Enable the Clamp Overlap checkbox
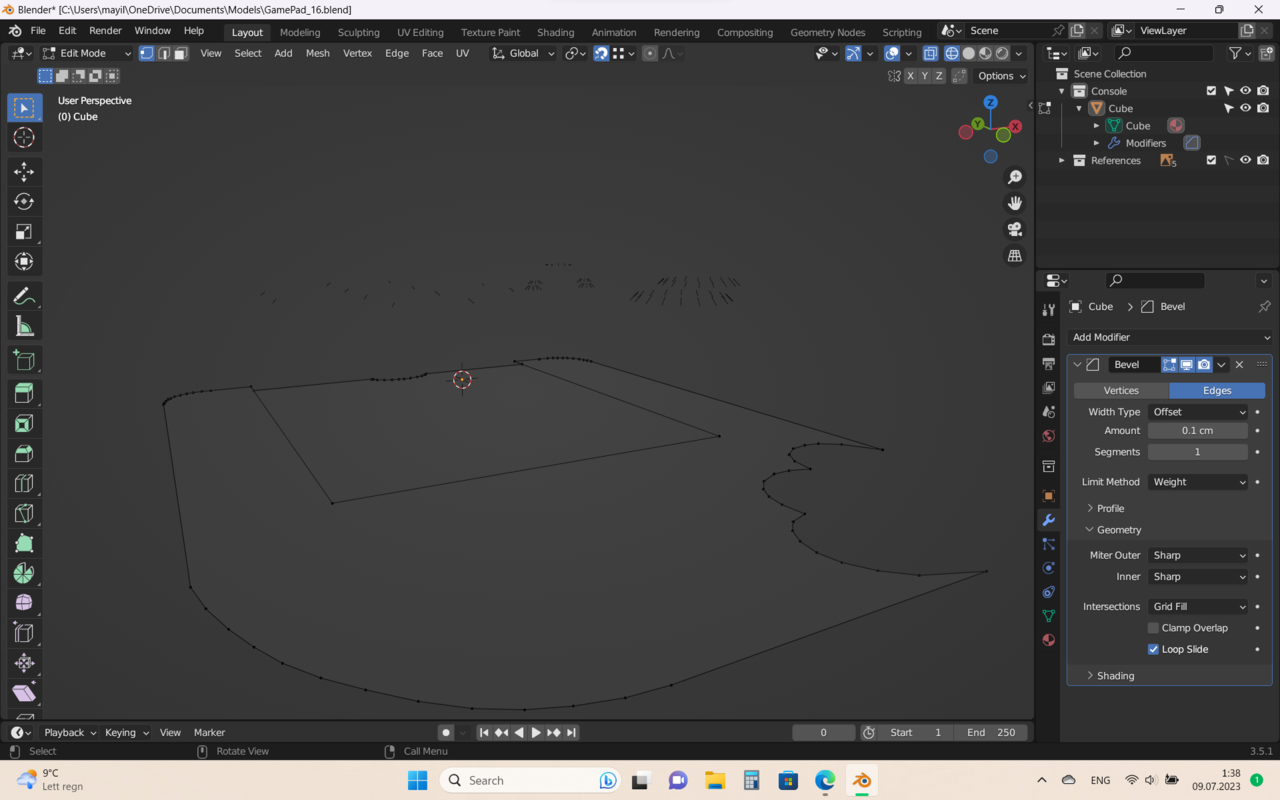Viewport: 1280px width, 800px height. coord(1153,628)
